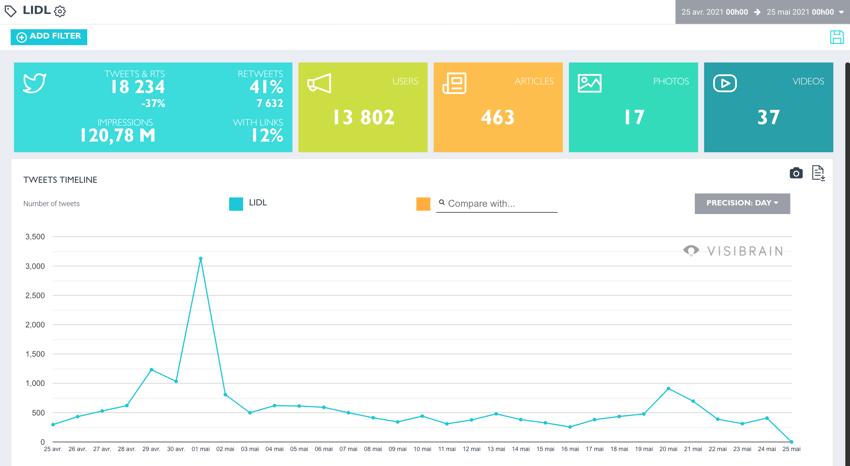Open LIDL topic settings gear
850x466 pixels.
point(60,11)
